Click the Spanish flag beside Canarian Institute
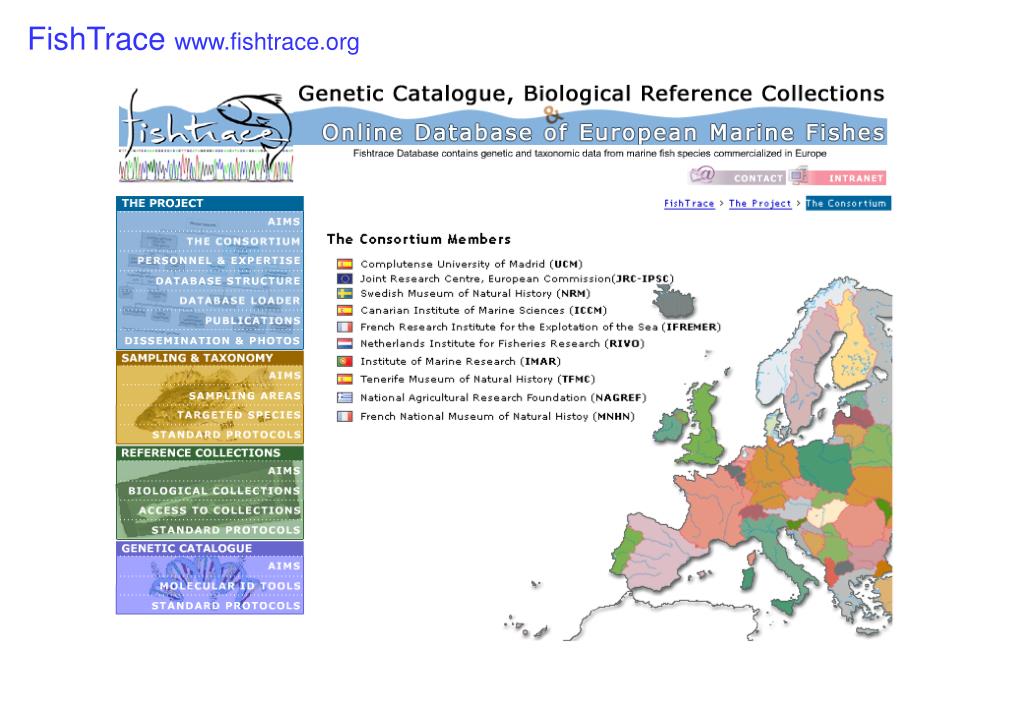Image resolution: width=1023 pixels, height=708 pixels. [344, 311]
